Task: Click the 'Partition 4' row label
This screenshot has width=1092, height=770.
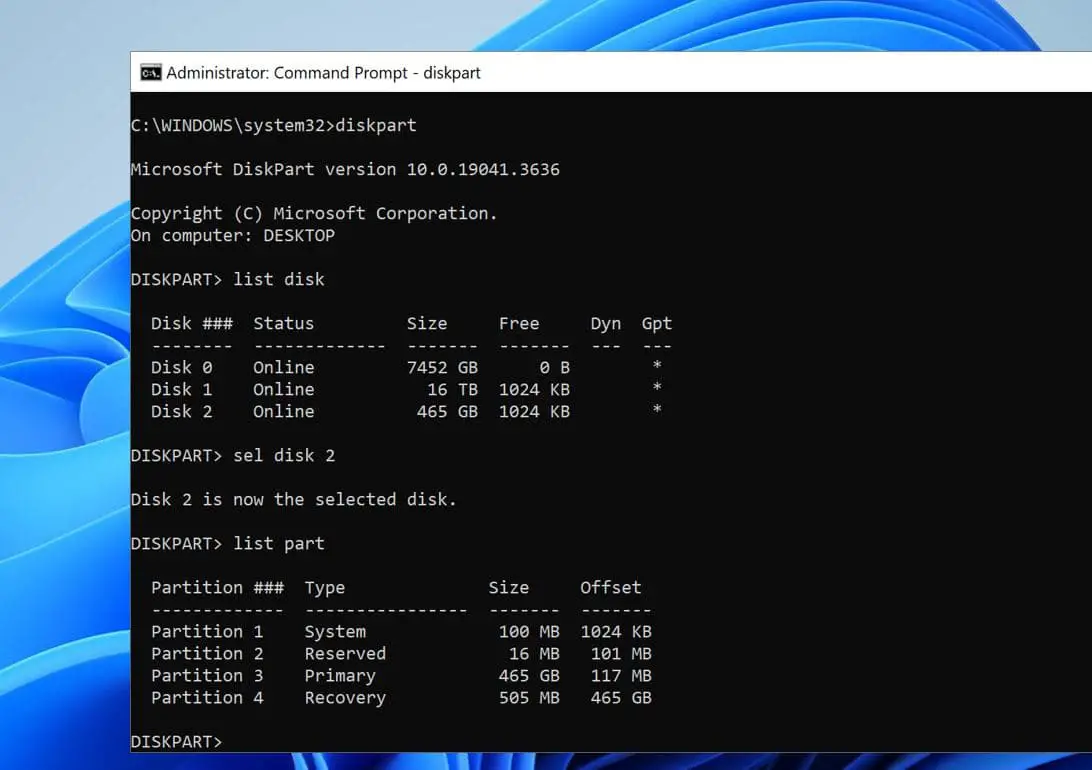Action: (x=207, y=698)
